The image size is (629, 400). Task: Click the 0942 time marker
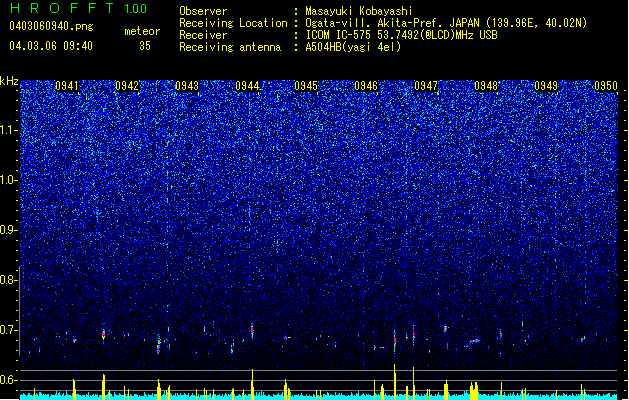[127, 86]
